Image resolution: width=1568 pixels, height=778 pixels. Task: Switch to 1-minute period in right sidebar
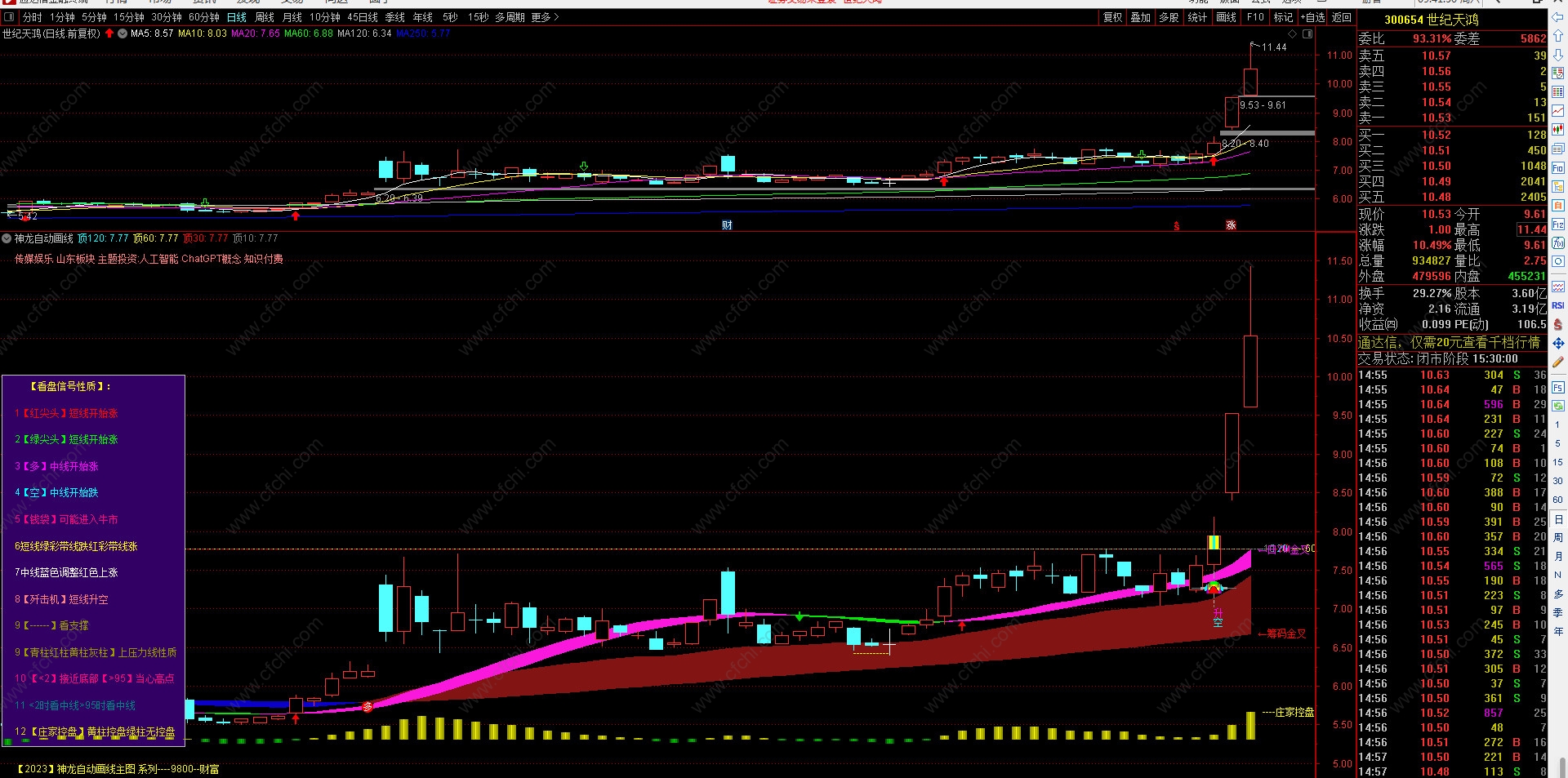(x=1558, y=425)
